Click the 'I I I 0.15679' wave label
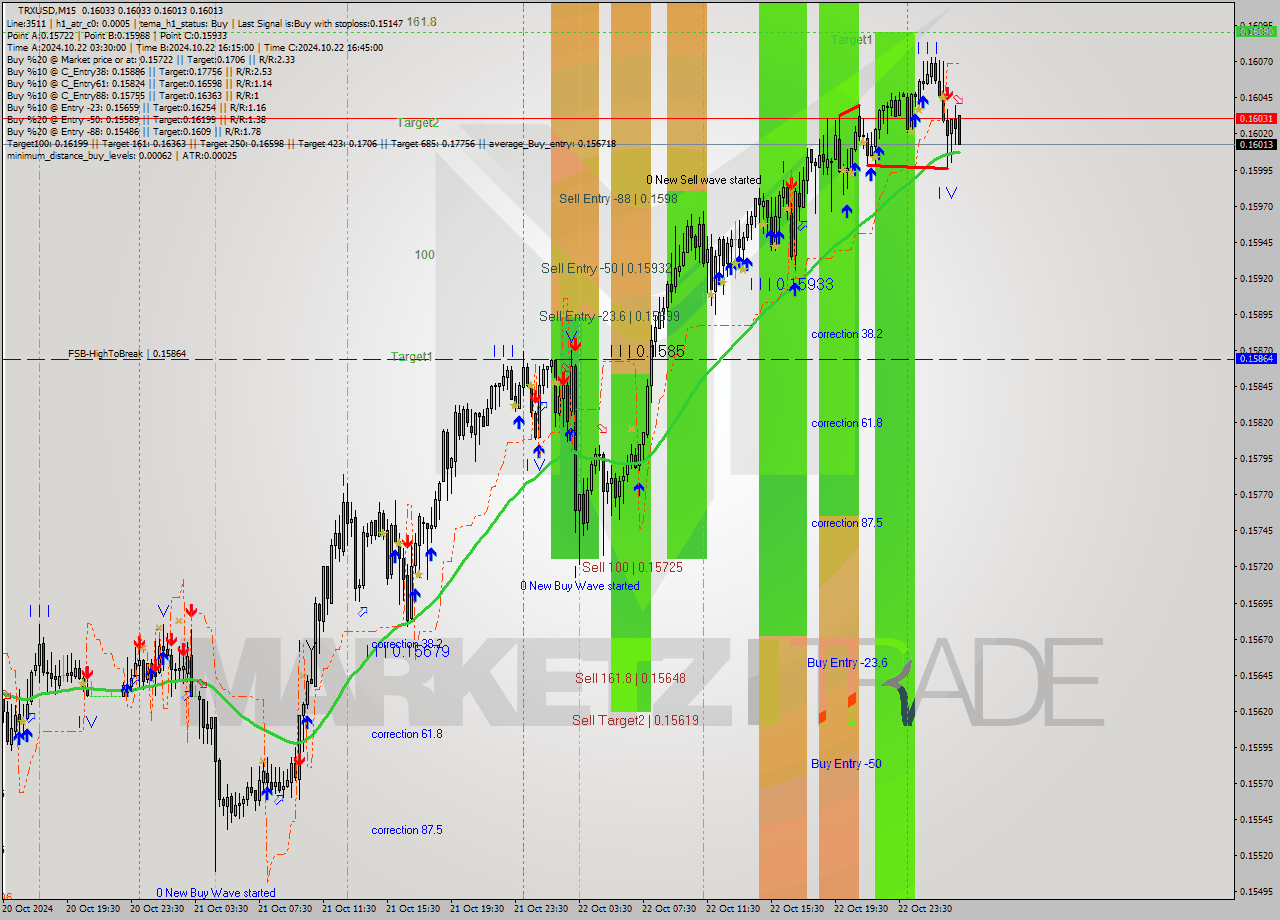The height and width of the screenshot is (920, 1280). [x=410, y=651]
